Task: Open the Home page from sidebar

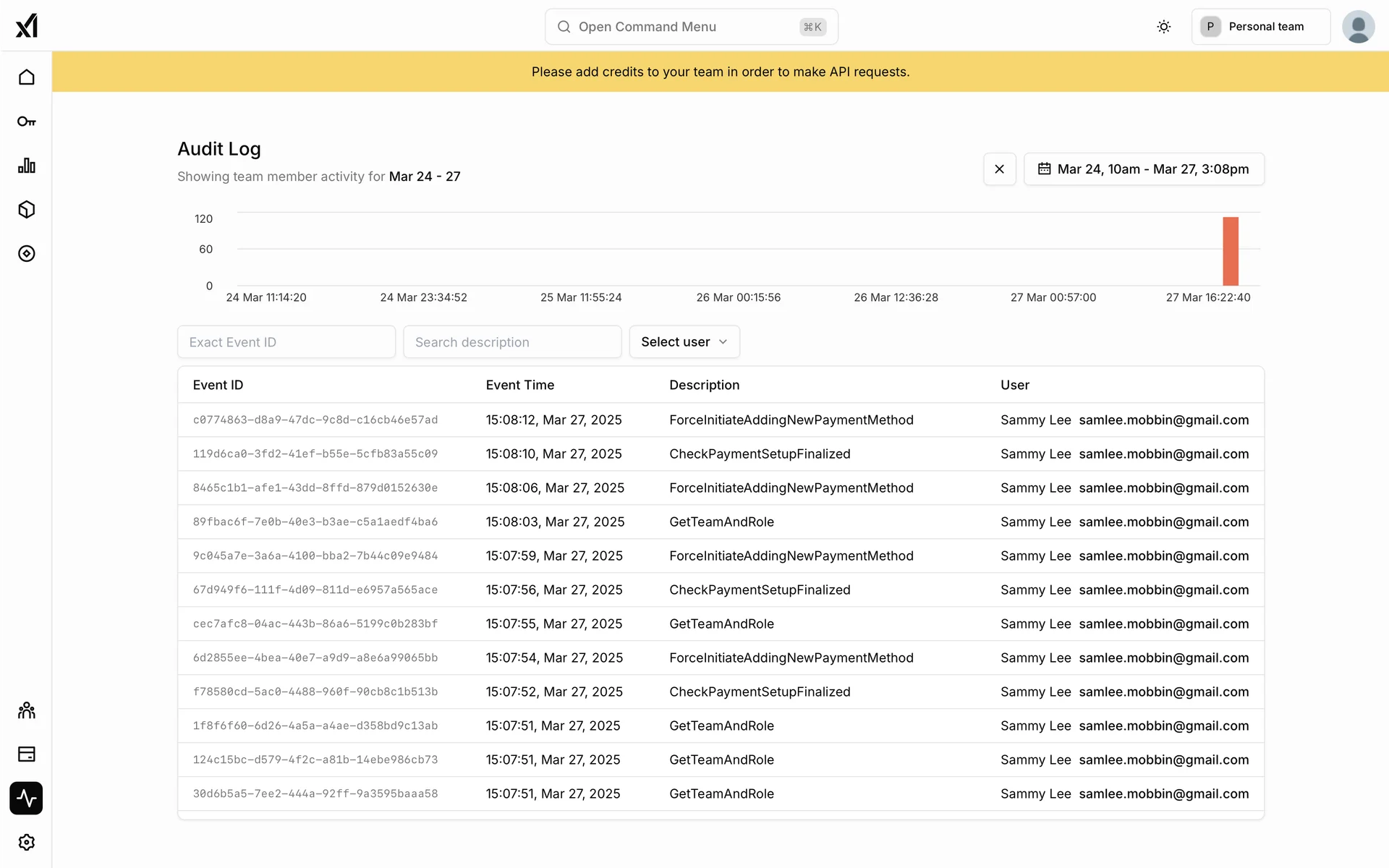Action: pos(26,77)
